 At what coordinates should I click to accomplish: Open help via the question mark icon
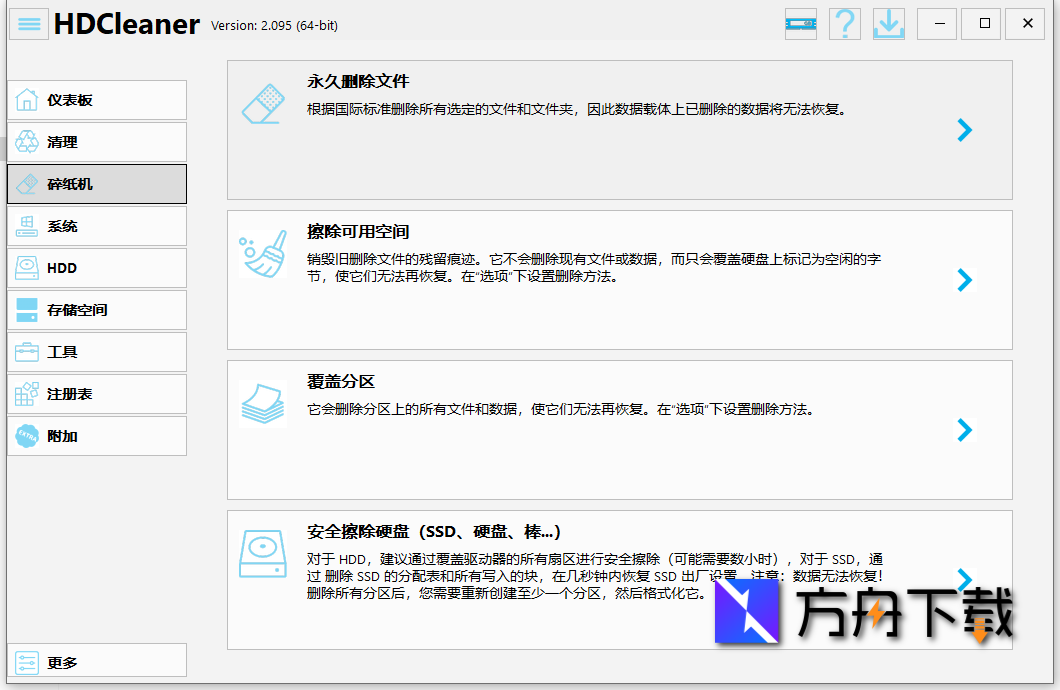[x=844, y=23]
